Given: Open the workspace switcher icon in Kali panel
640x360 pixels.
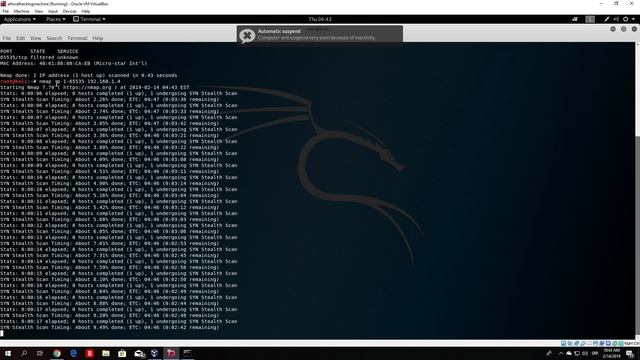Looking at the screenshot, I should click(x=590, y=19).
